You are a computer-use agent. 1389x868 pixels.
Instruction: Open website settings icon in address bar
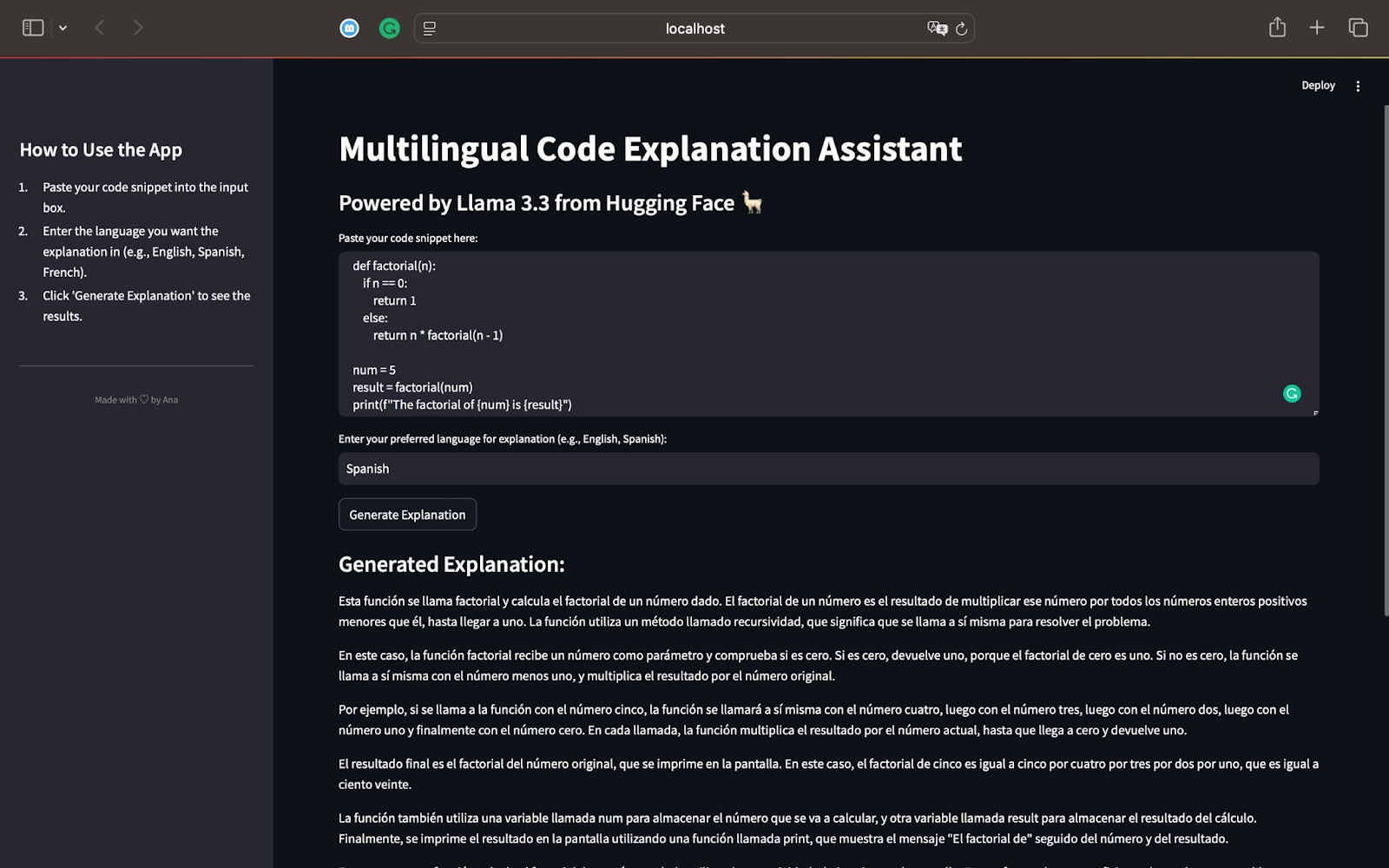tap(428, 27)
